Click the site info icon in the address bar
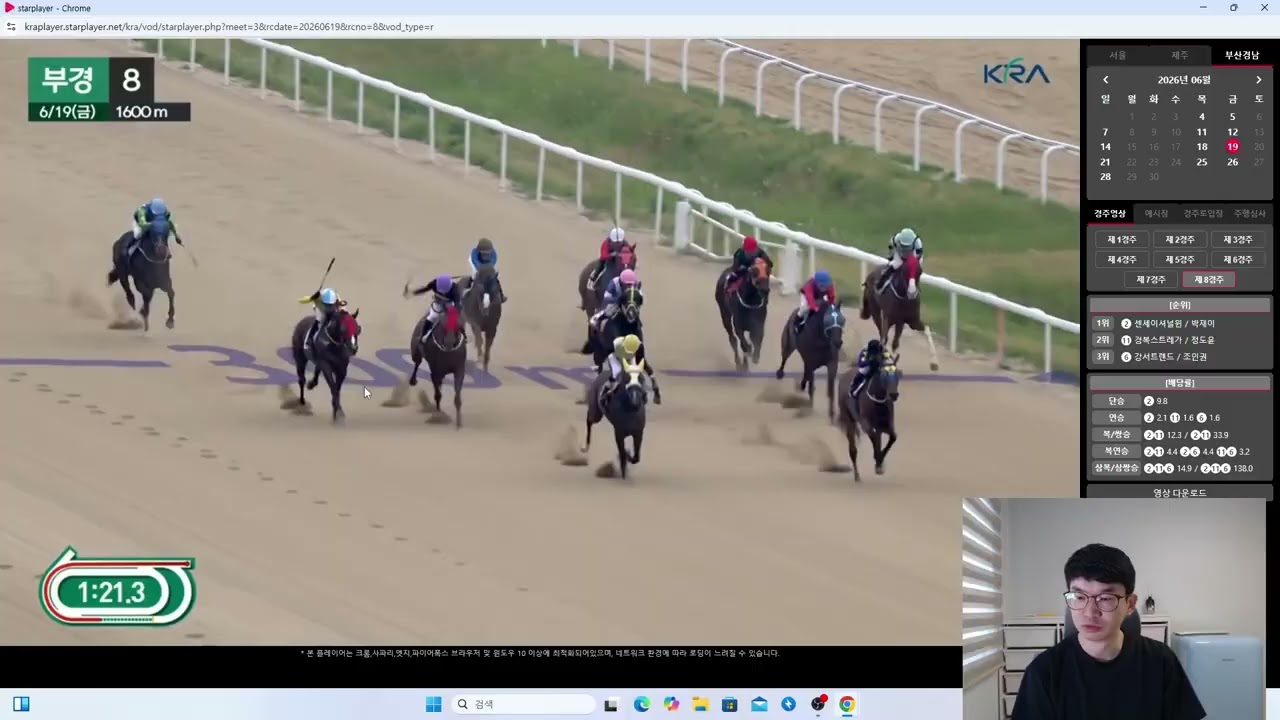Viewport: 1280px width, 720px height. tap(12, 27)
